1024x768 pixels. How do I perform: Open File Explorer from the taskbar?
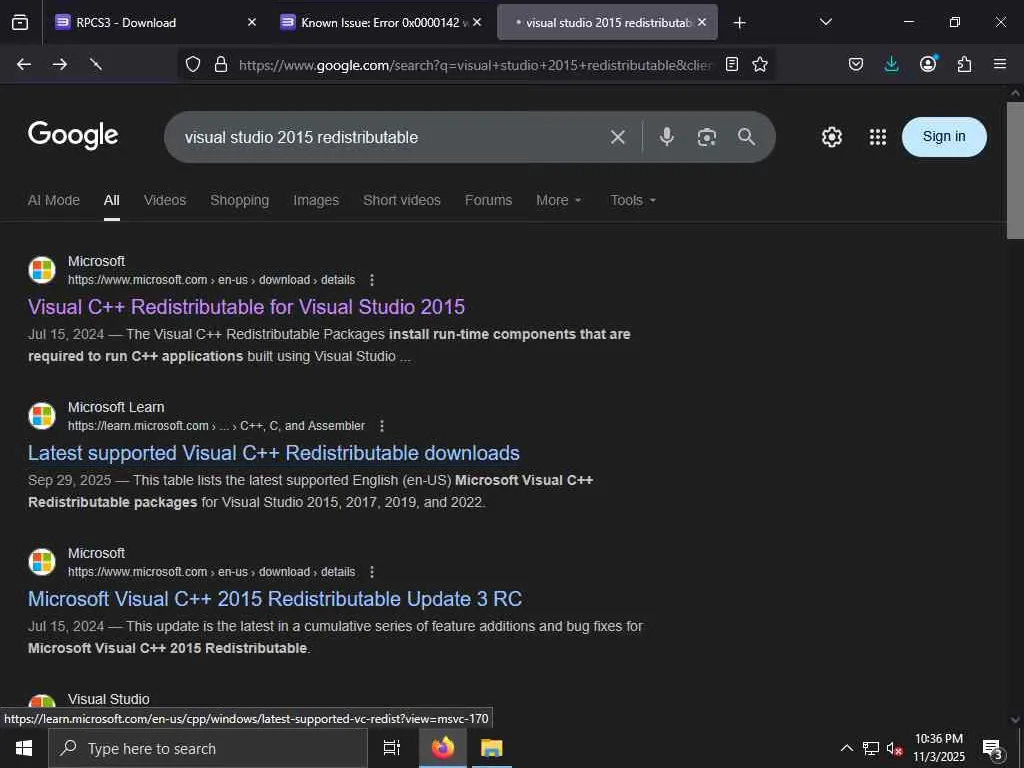491,748
